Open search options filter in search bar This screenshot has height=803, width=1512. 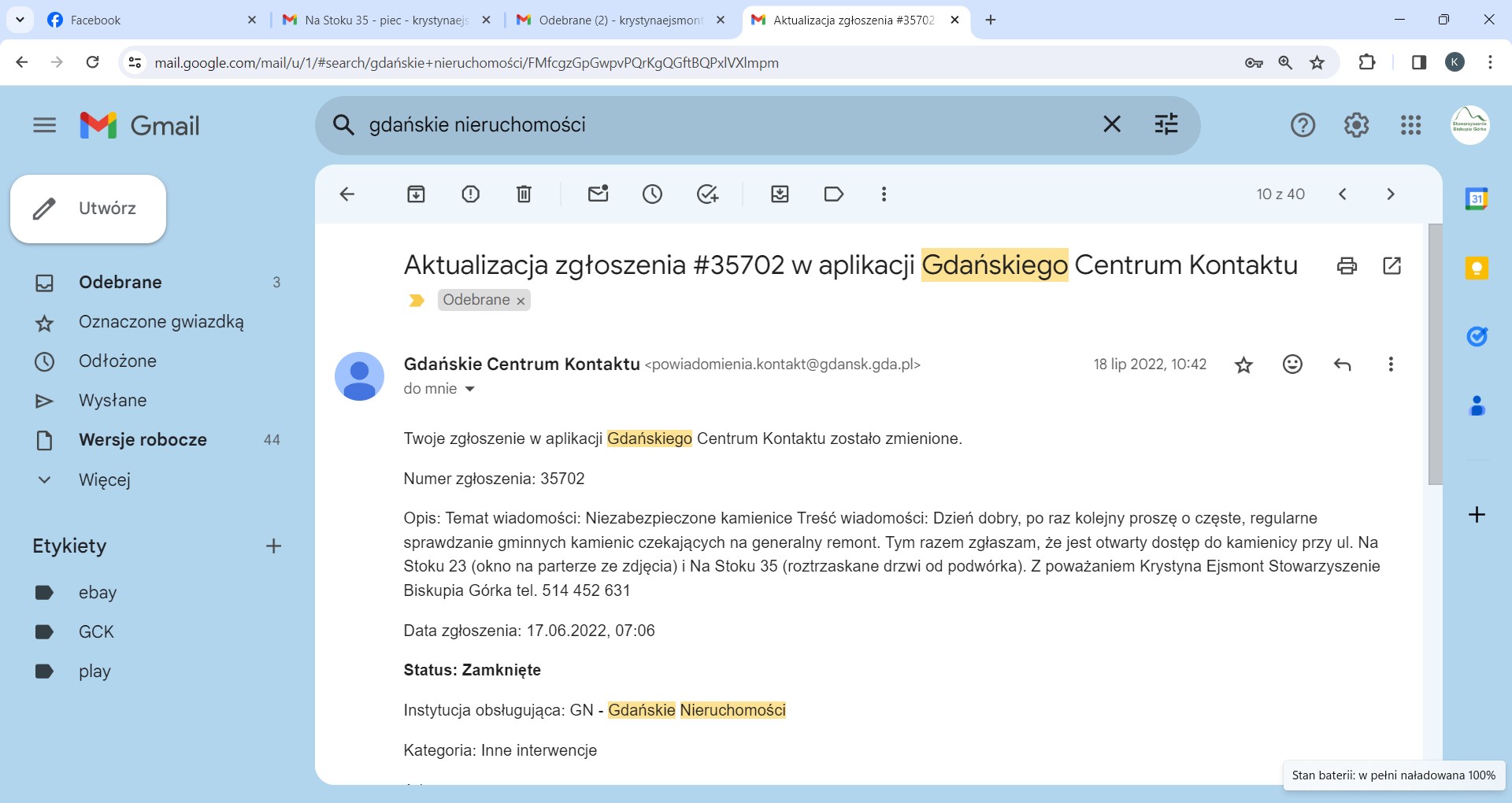coord(1165,124)
